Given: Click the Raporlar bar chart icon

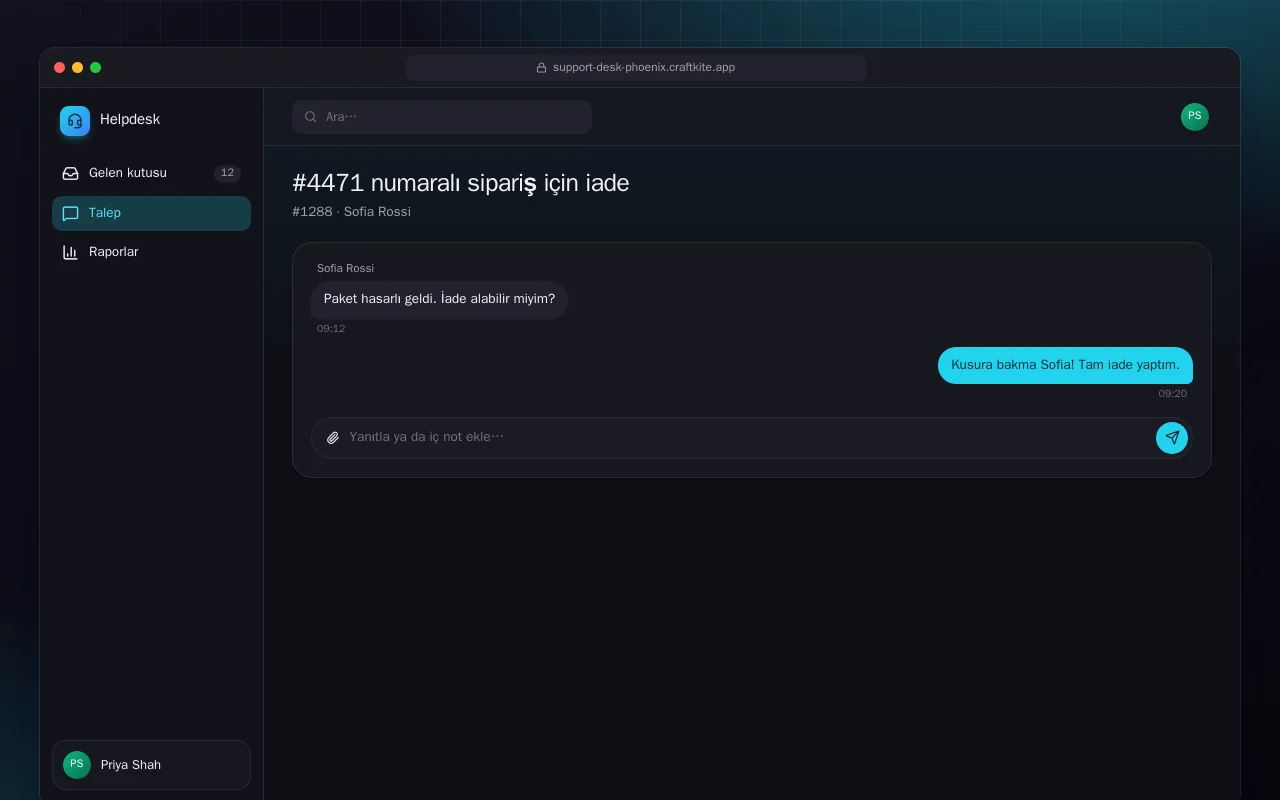Looking at the screenshot, I should pyautogui.click(x=70, y=252).
